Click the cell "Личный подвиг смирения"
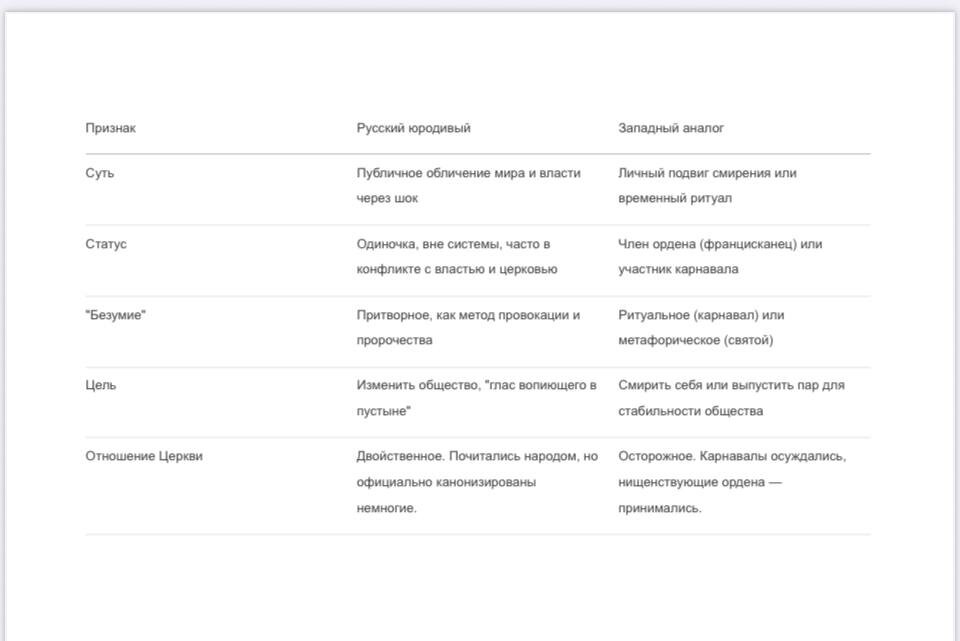Screen dimensions: 960x641 pyautogui.click(x=707, y=186)
